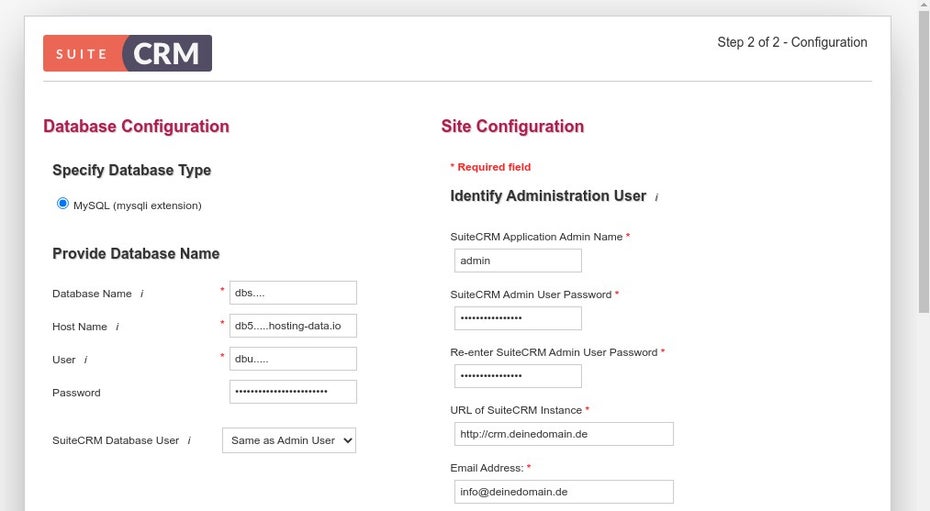Click the Email Address input field
This screenshot has height=511, width=930.
(564, 492)
